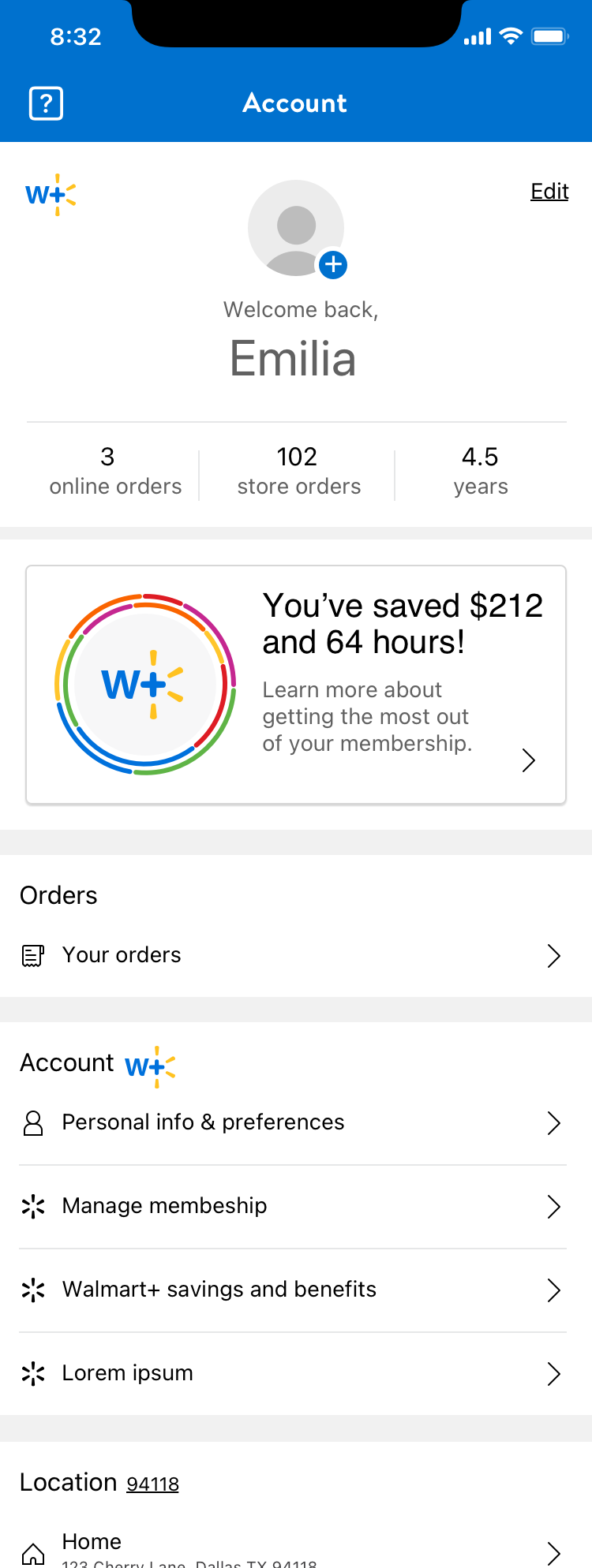View the 102 store orders stat
Image resolution: width=592 pixels, height=1568 pixels.
point(298,471)
